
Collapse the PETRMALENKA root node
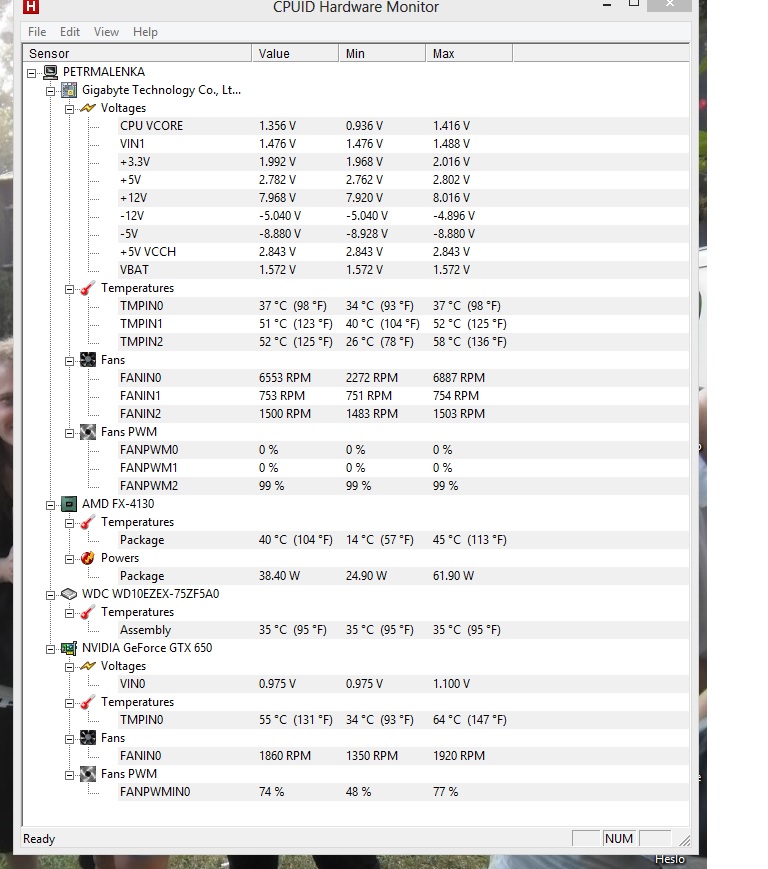point(32,73)
